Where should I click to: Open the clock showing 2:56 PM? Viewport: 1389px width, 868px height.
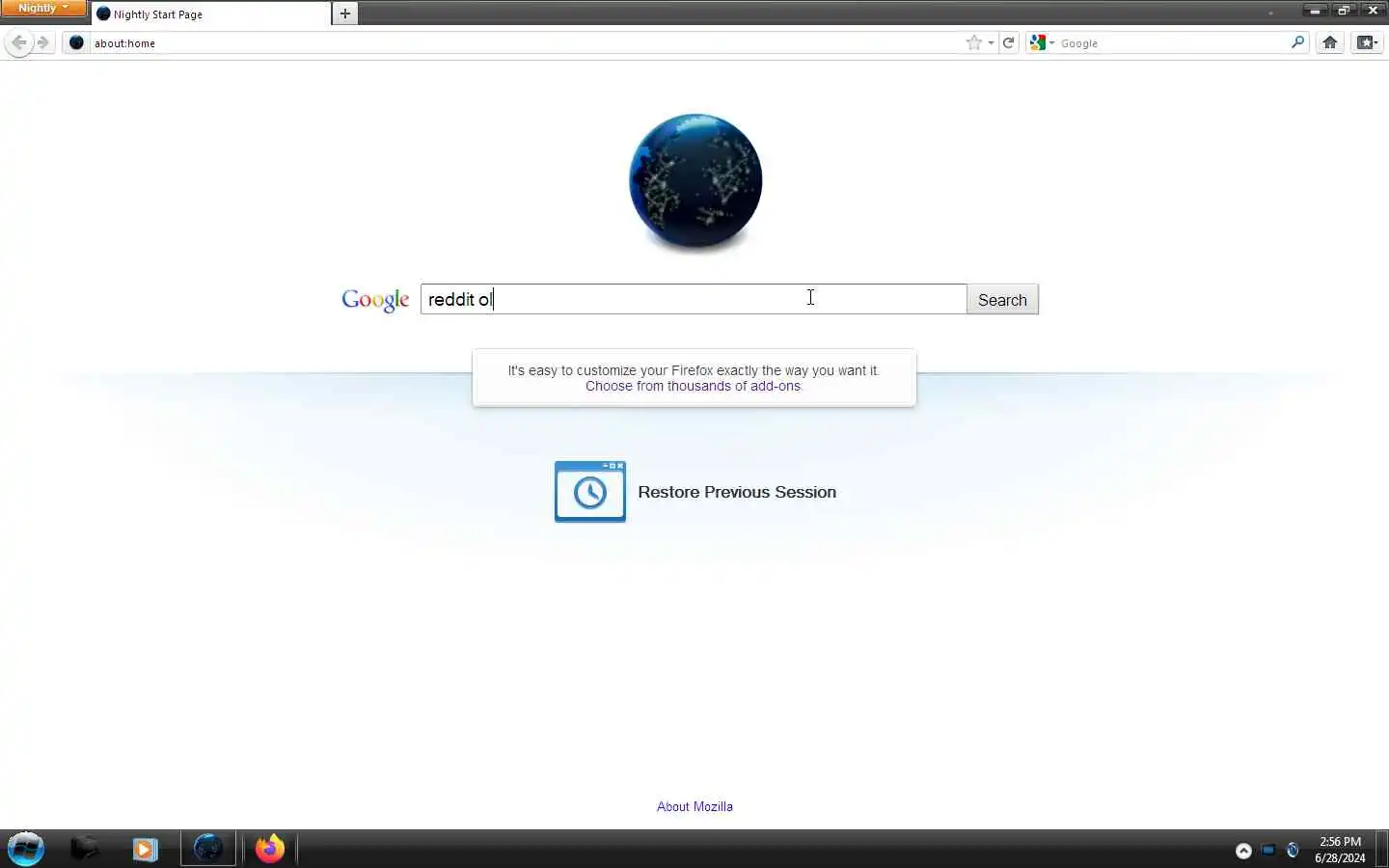click(x=1340, y=849)
